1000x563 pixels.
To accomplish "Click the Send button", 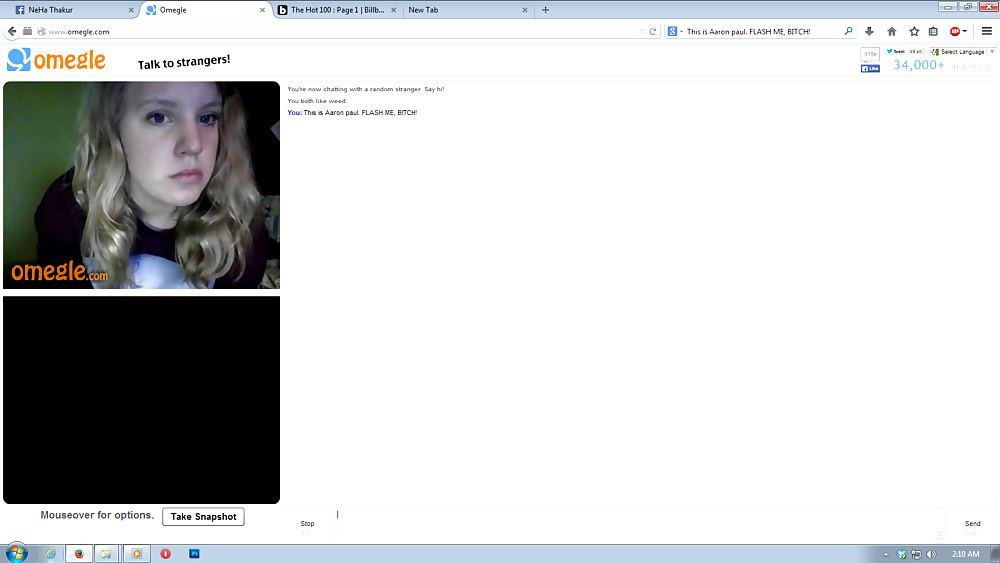I will tap(972, 526).
